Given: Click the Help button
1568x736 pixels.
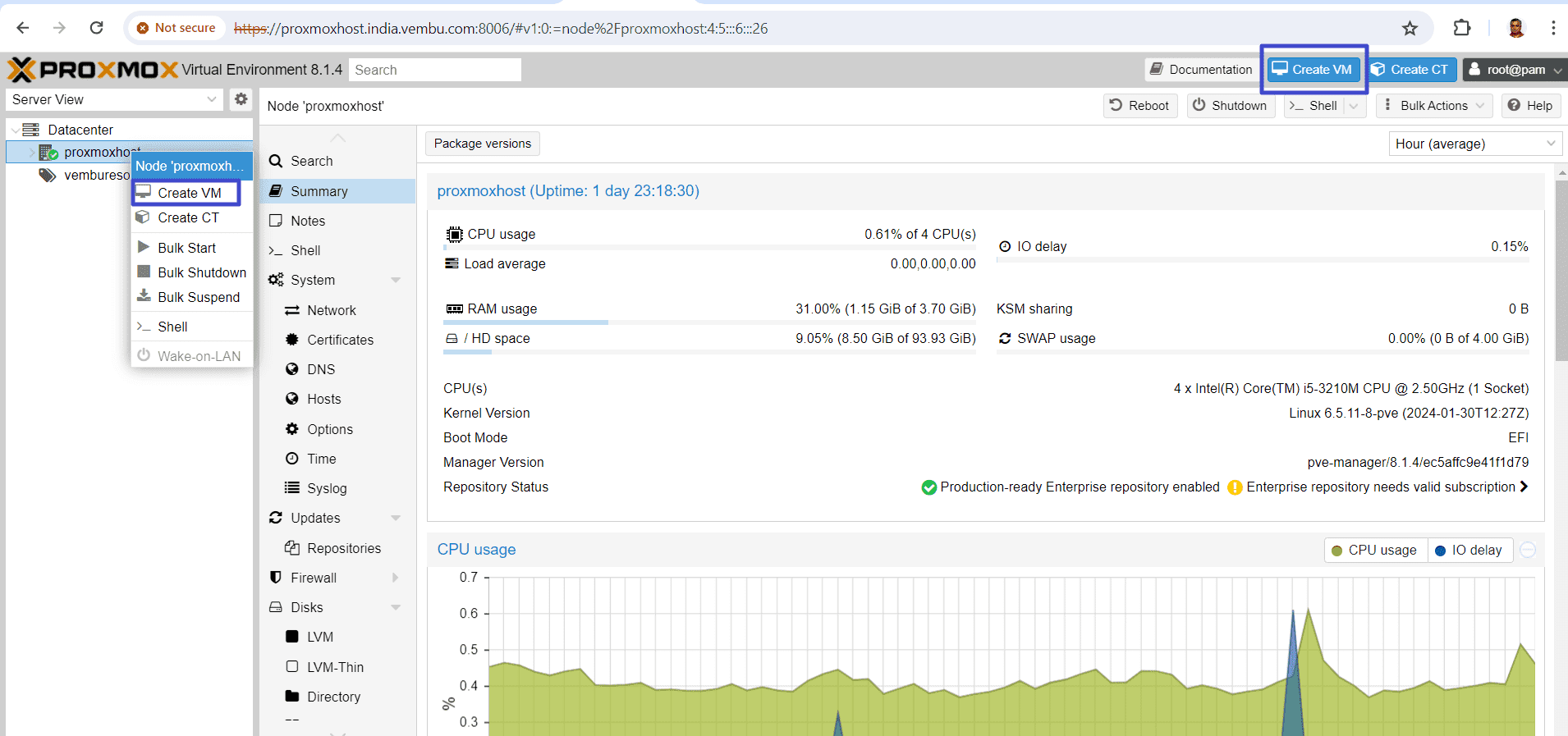Looking at the screenshot, I should 1530,106.
